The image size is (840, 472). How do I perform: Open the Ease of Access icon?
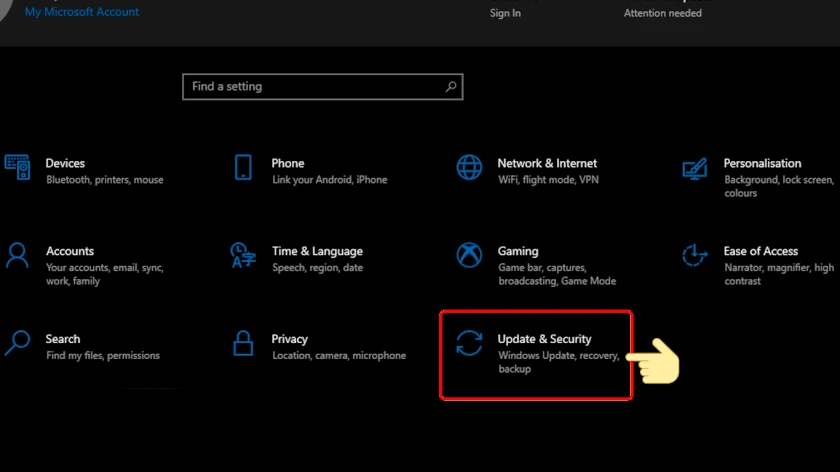tap(695, 255)
